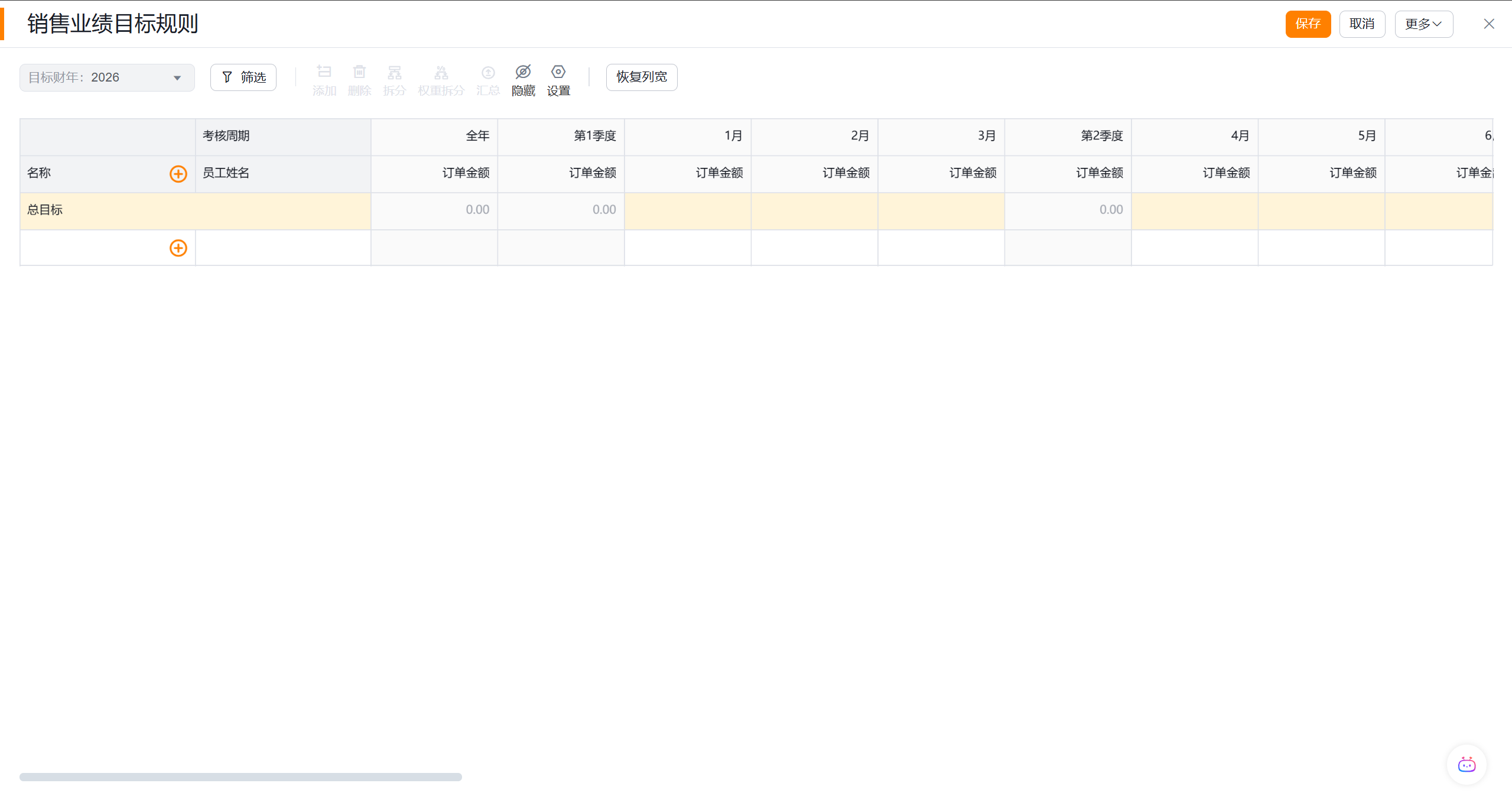Screen dimensions: 1512x796
Task: Select the 总目标 row name cell
Action: click(106, 210)
